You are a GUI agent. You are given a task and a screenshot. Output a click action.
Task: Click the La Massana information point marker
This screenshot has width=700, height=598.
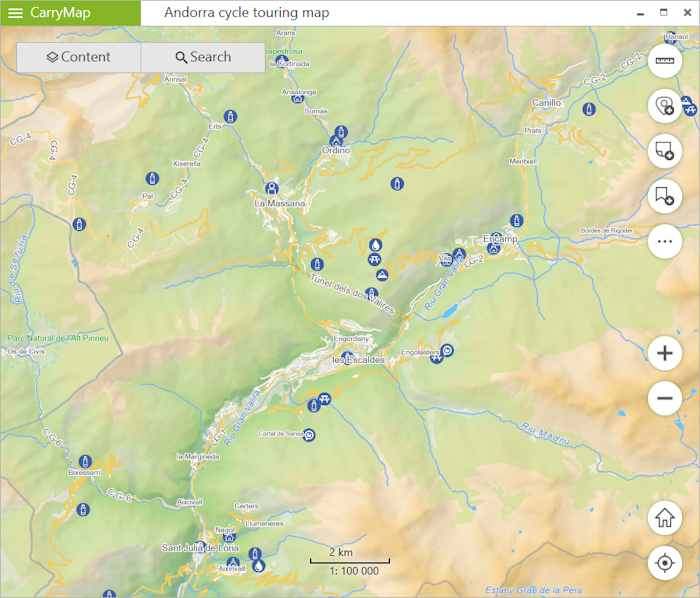coord(271,188)
